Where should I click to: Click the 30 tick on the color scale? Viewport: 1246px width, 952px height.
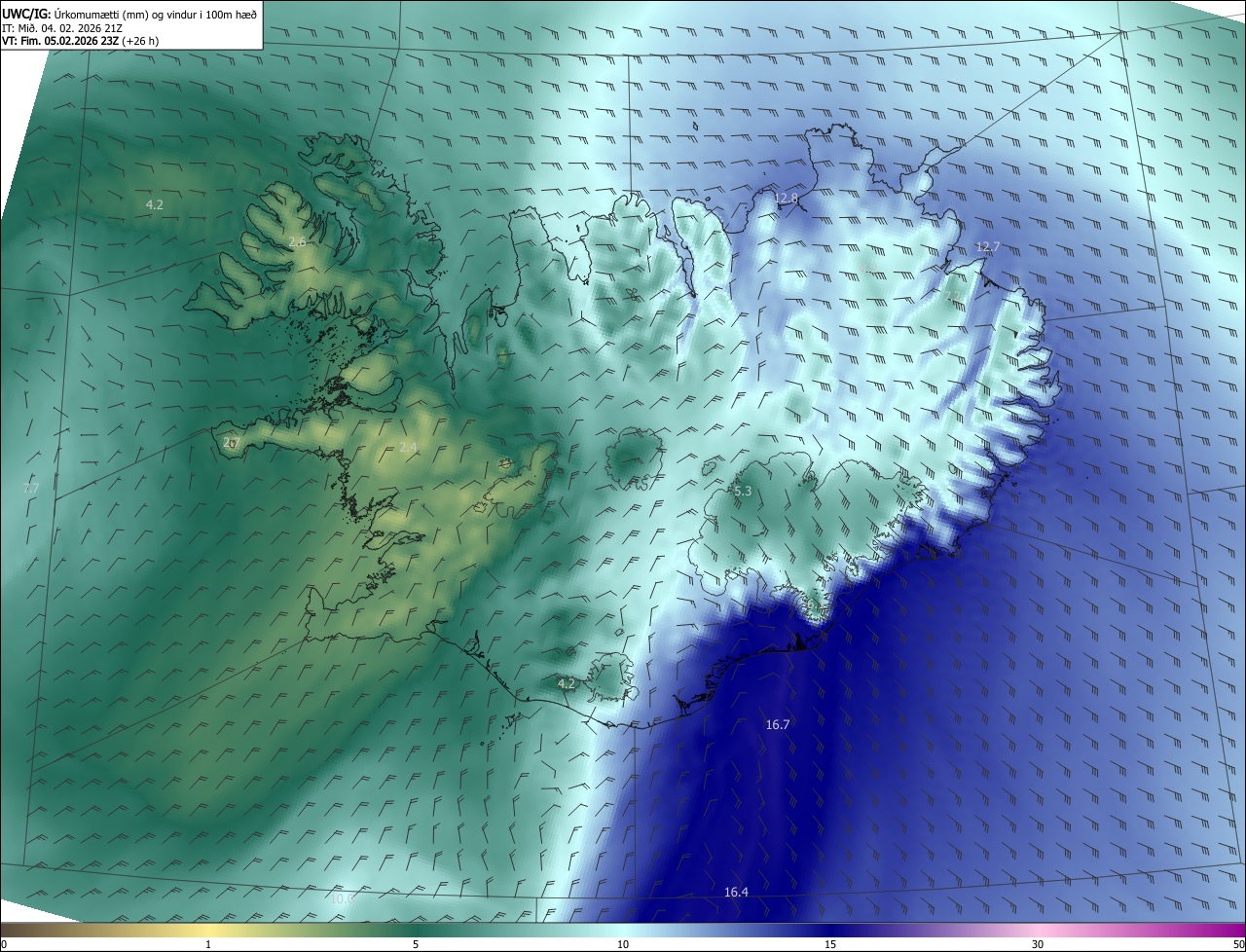pyautogui.click(x=1038, y=944)
